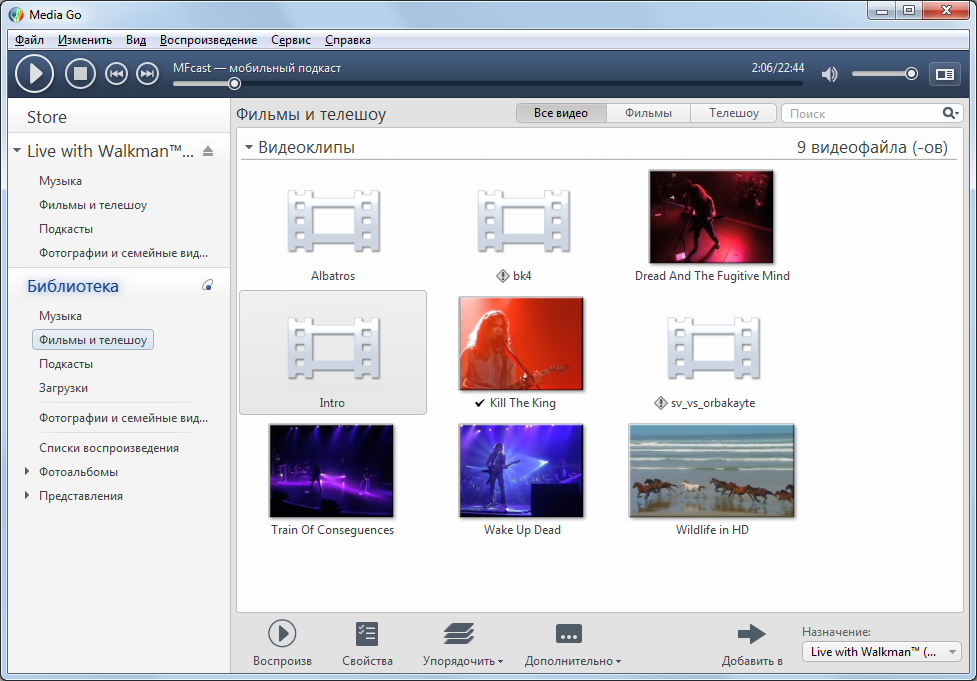This screenshot has height=681, width=977.
Task: Select Фильмы и телешоу in Библиотека
Action: click(x=93, y=340)
